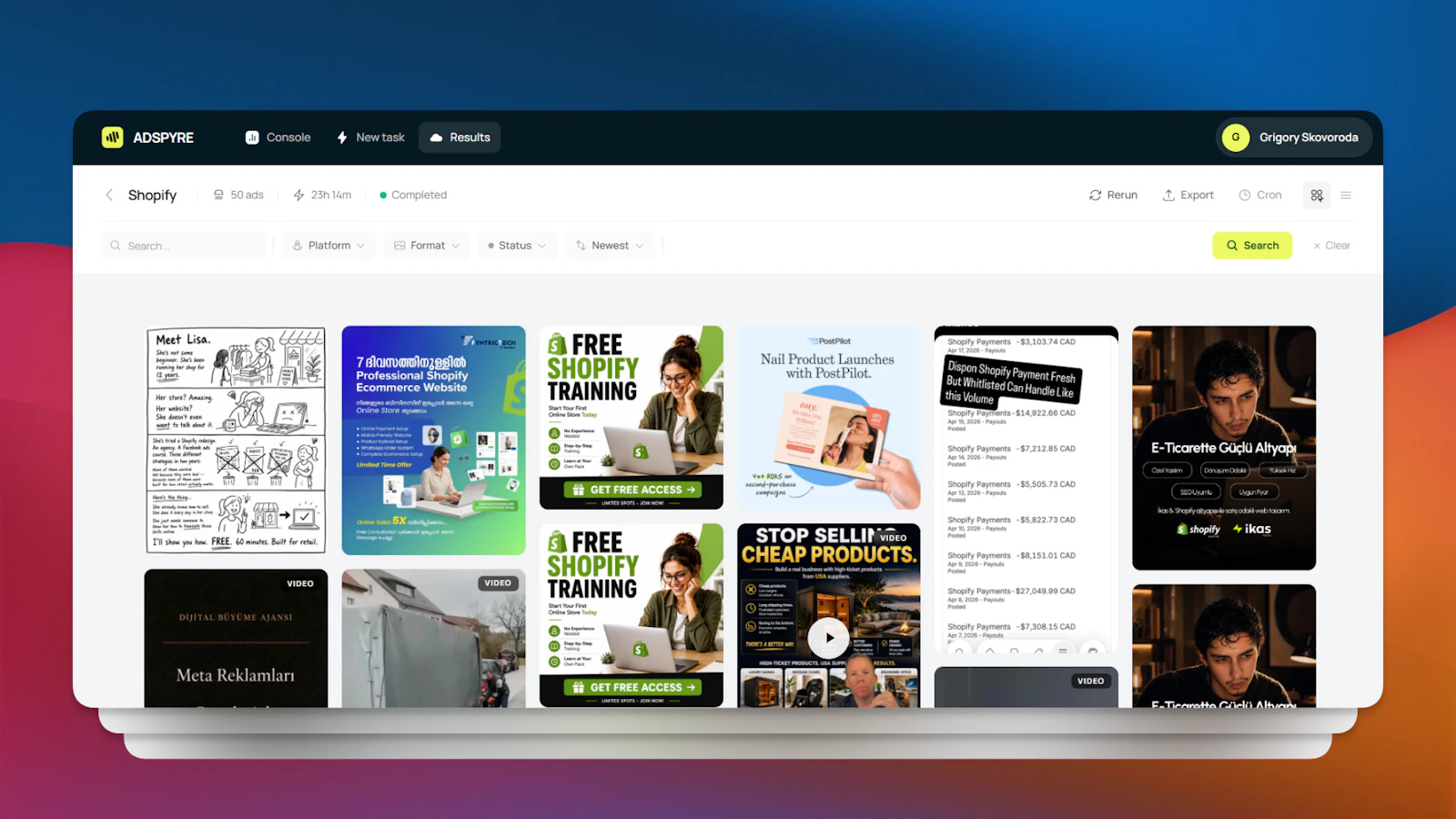Open the Meet Lisa comic ad
The width and height of the screenshot is (1456, 819).
pyautogui.click(x=236, y=440)
